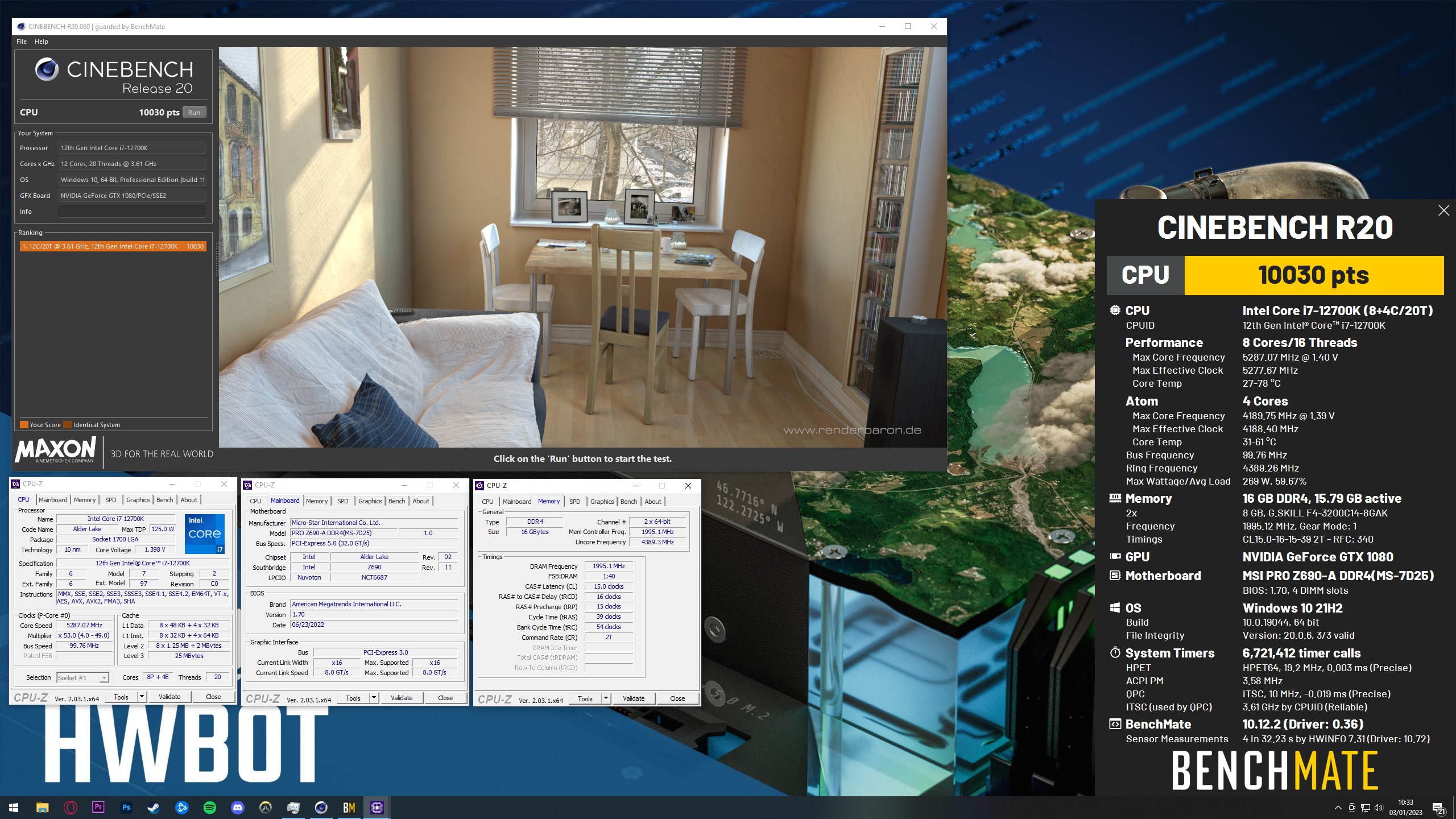
Task: Click the title icon of the CPU-tab CPU-Z window
Action: tap(16, 484)
